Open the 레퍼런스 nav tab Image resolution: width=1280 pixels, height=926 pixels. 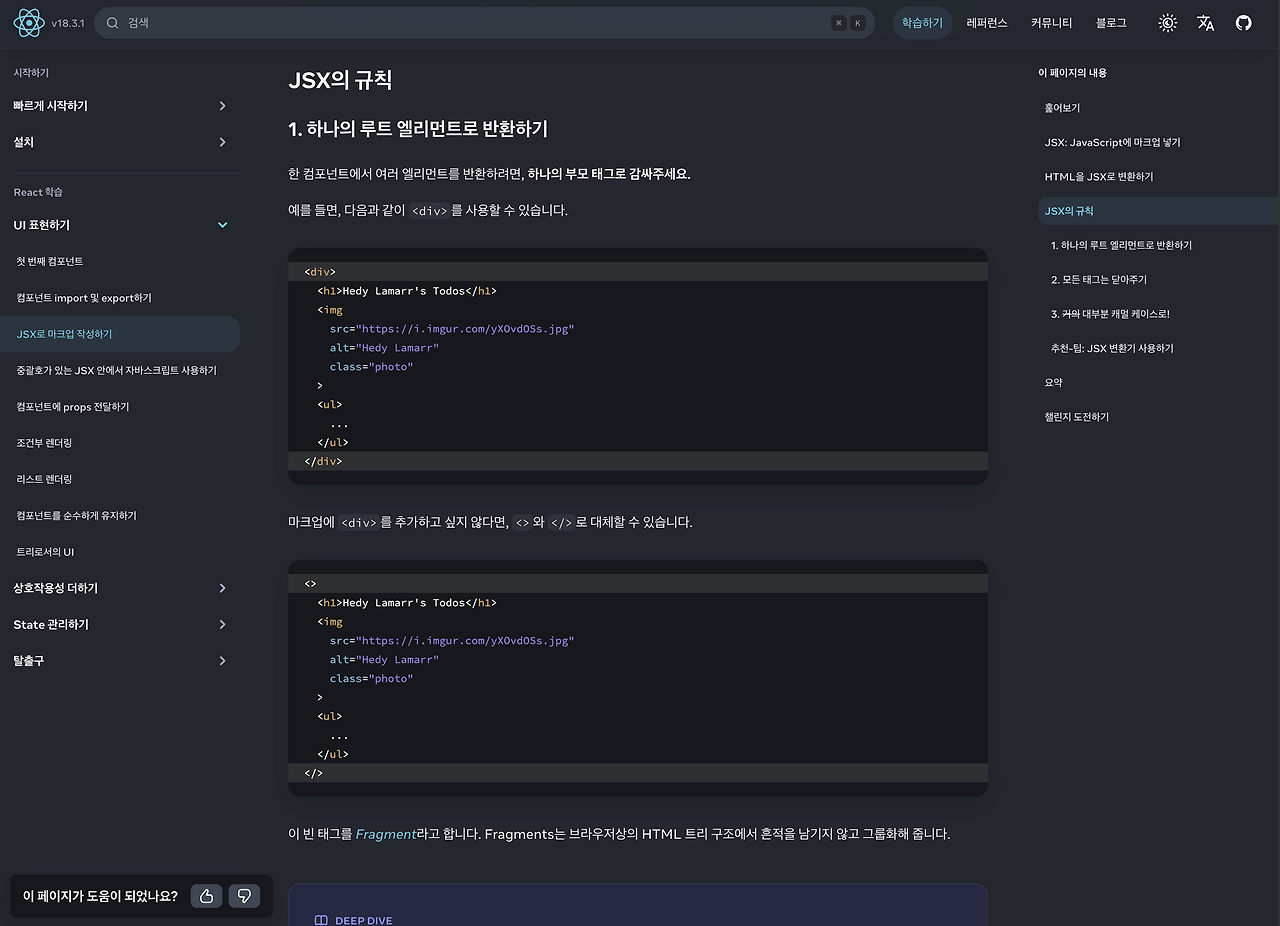coord(987,23)
